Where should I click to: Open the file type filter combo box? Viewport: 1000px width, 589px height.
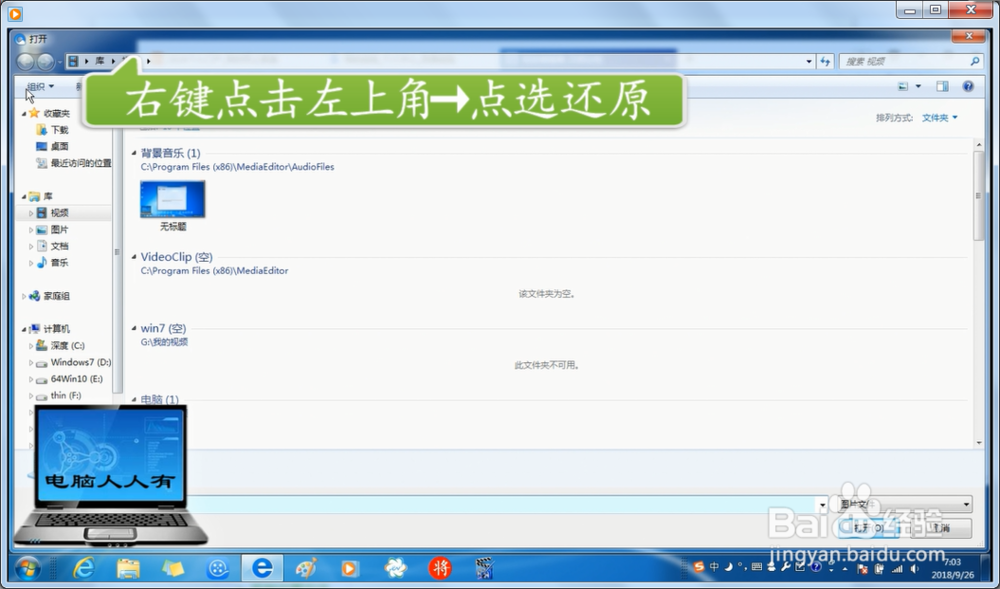pyautogui.click(x=904, y=504)
